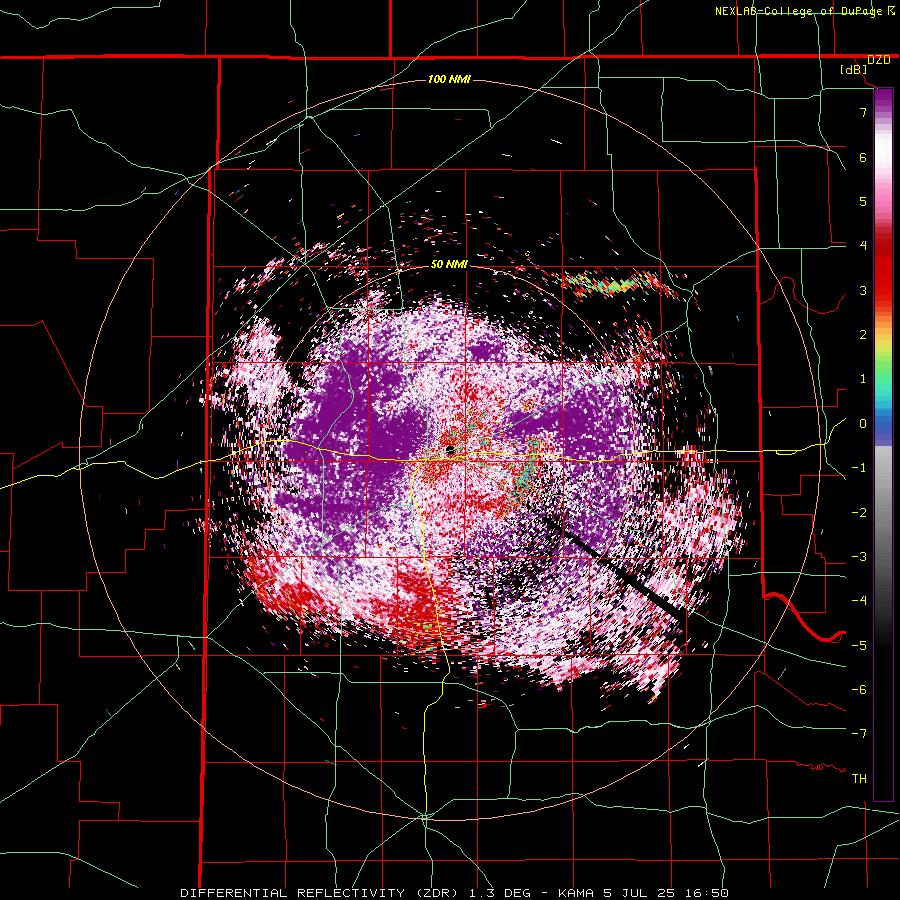Click the vertical ZDR color bar

click(883, 445)
